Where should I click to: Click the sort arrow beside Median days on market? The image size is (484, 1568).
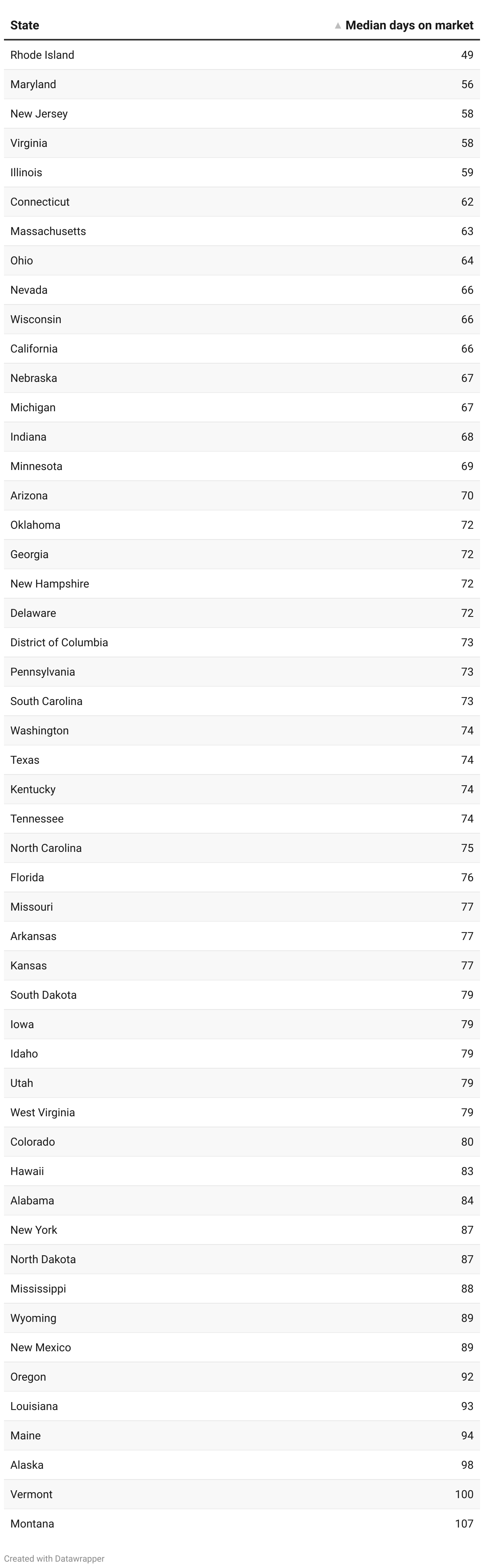pyautogui.click(x=338, y=25)
